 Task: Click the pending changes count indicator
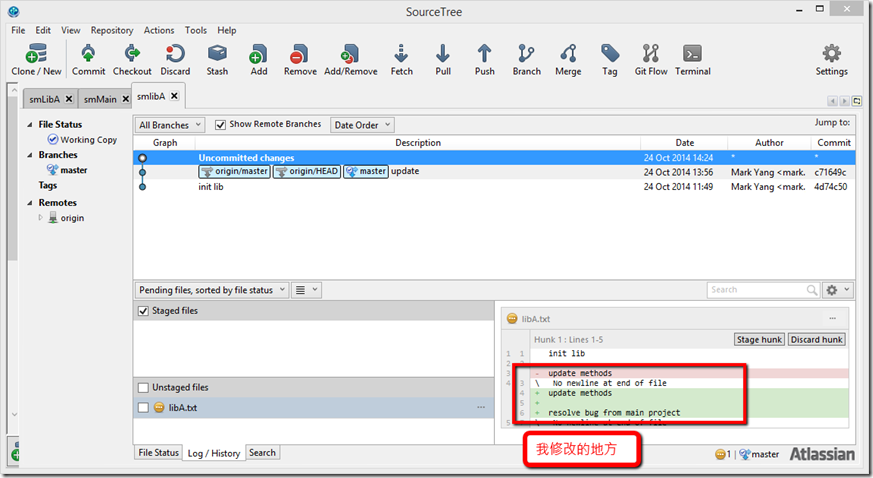point(723,454)
